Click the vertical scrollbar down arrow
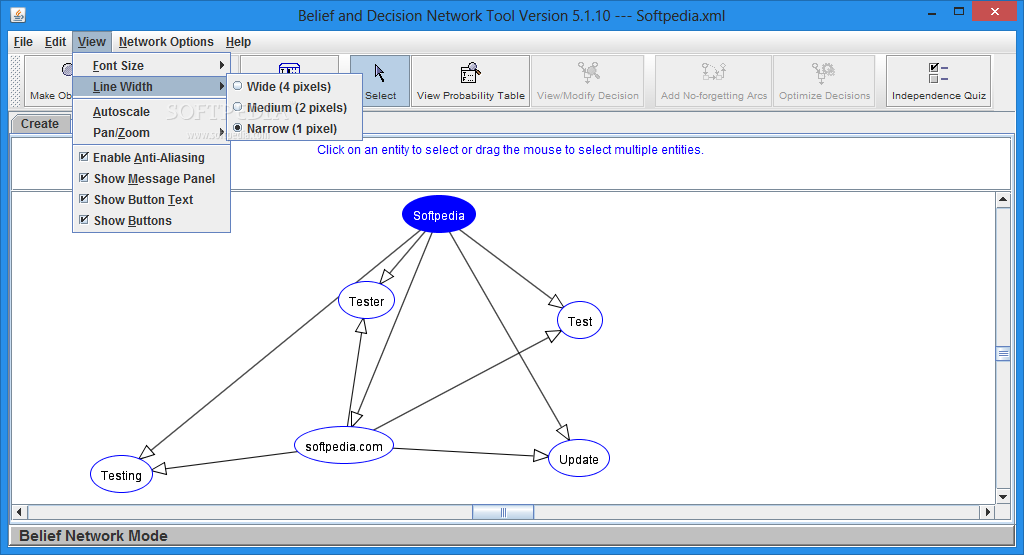The image size is (1024, 555). click(x=1003, y=496)
